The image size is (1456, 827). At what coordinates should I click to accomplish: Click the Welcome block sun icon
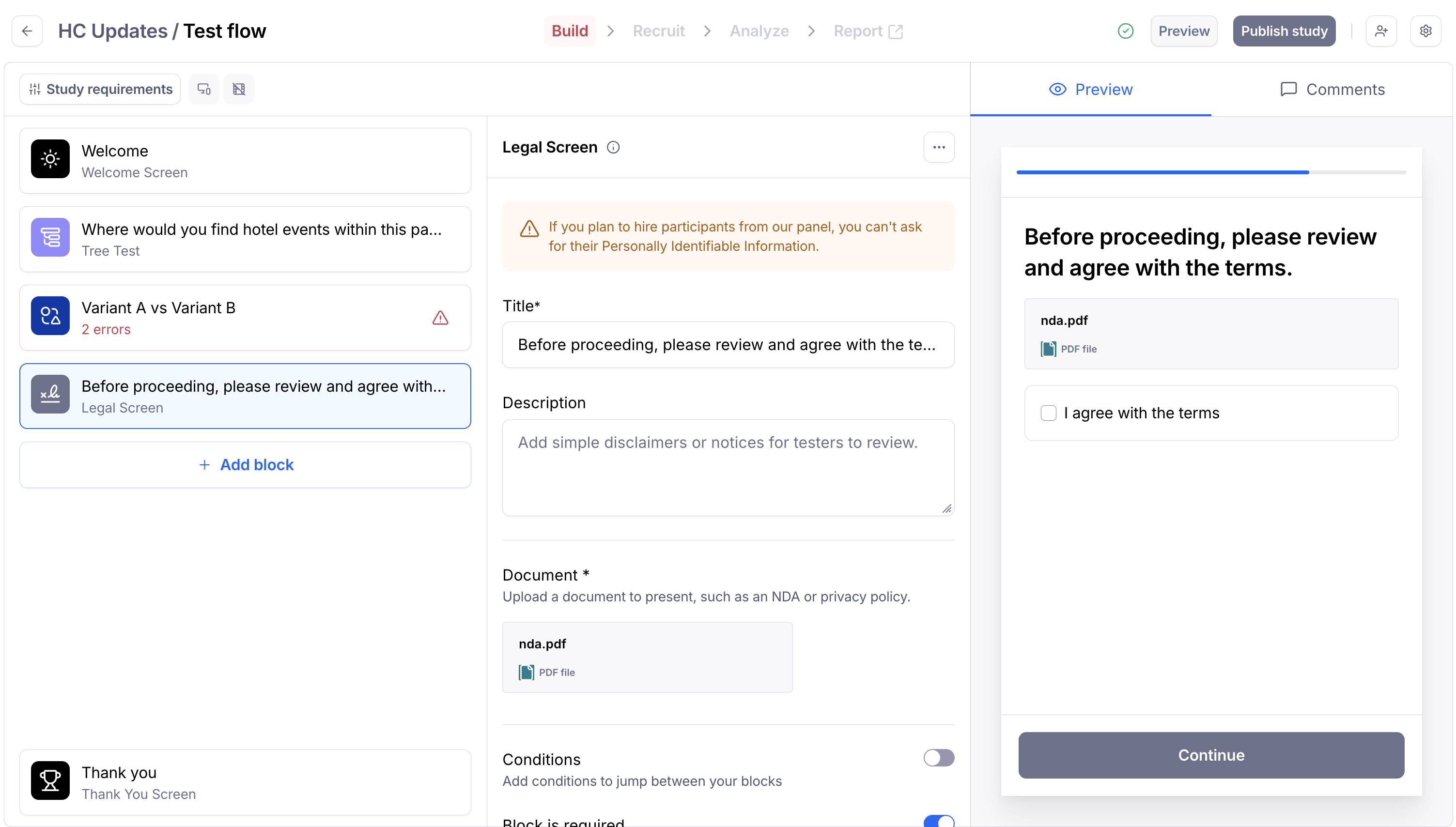[x=50, y=159]
